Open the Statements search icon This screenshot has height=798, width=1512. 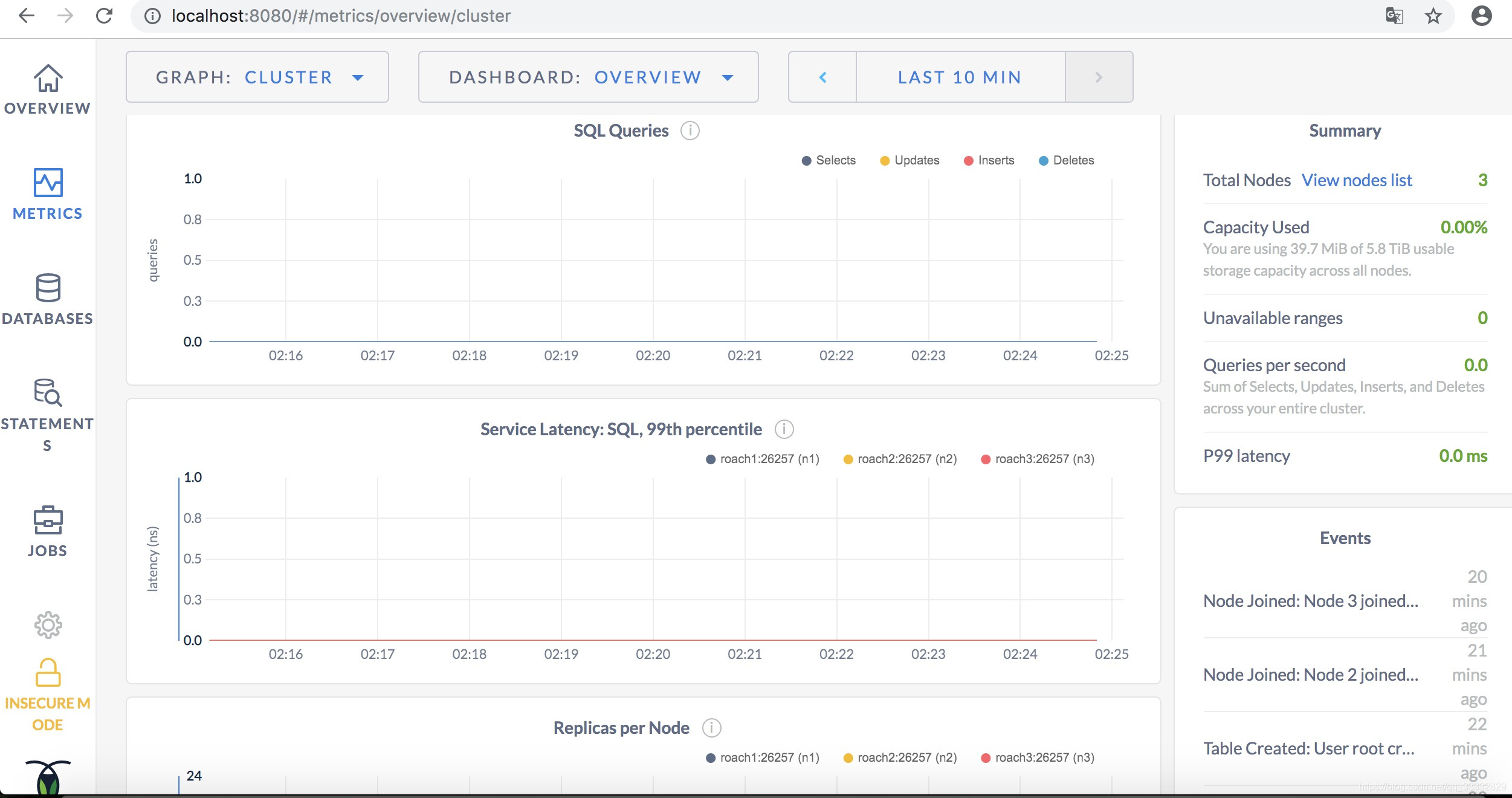click(48, 392)
